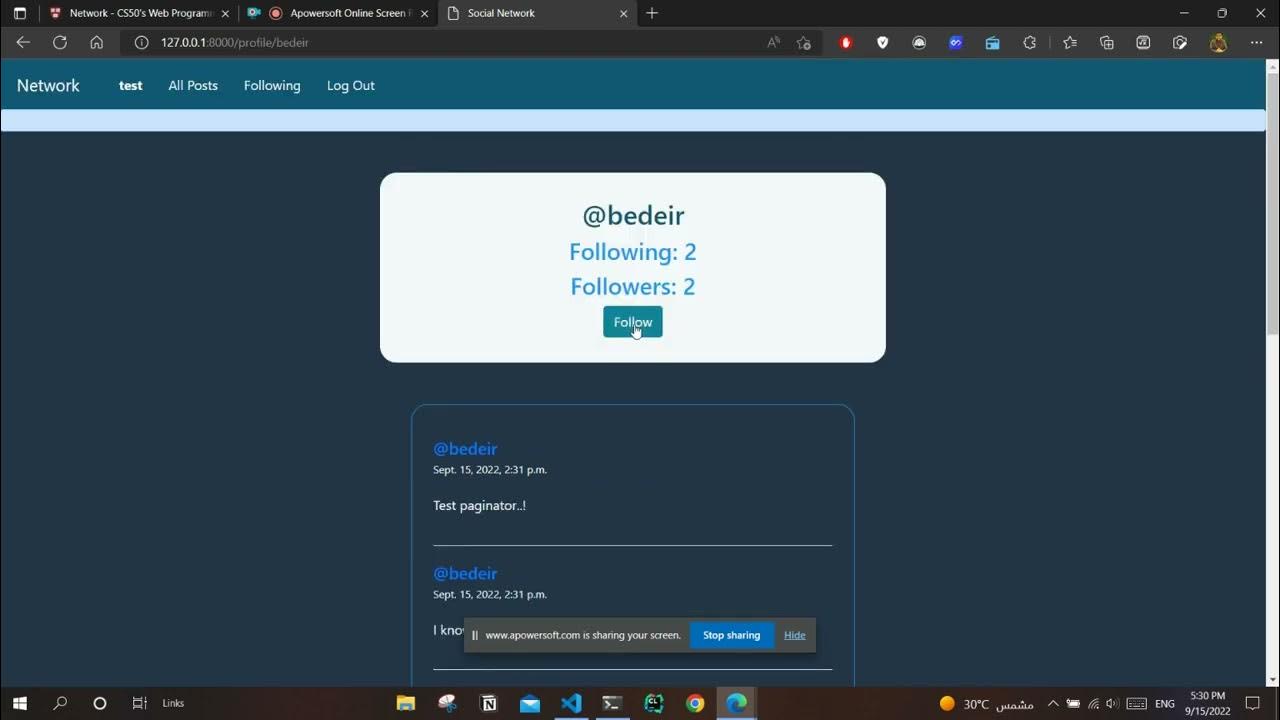Switch input language from ENG

coord(1165,704)
